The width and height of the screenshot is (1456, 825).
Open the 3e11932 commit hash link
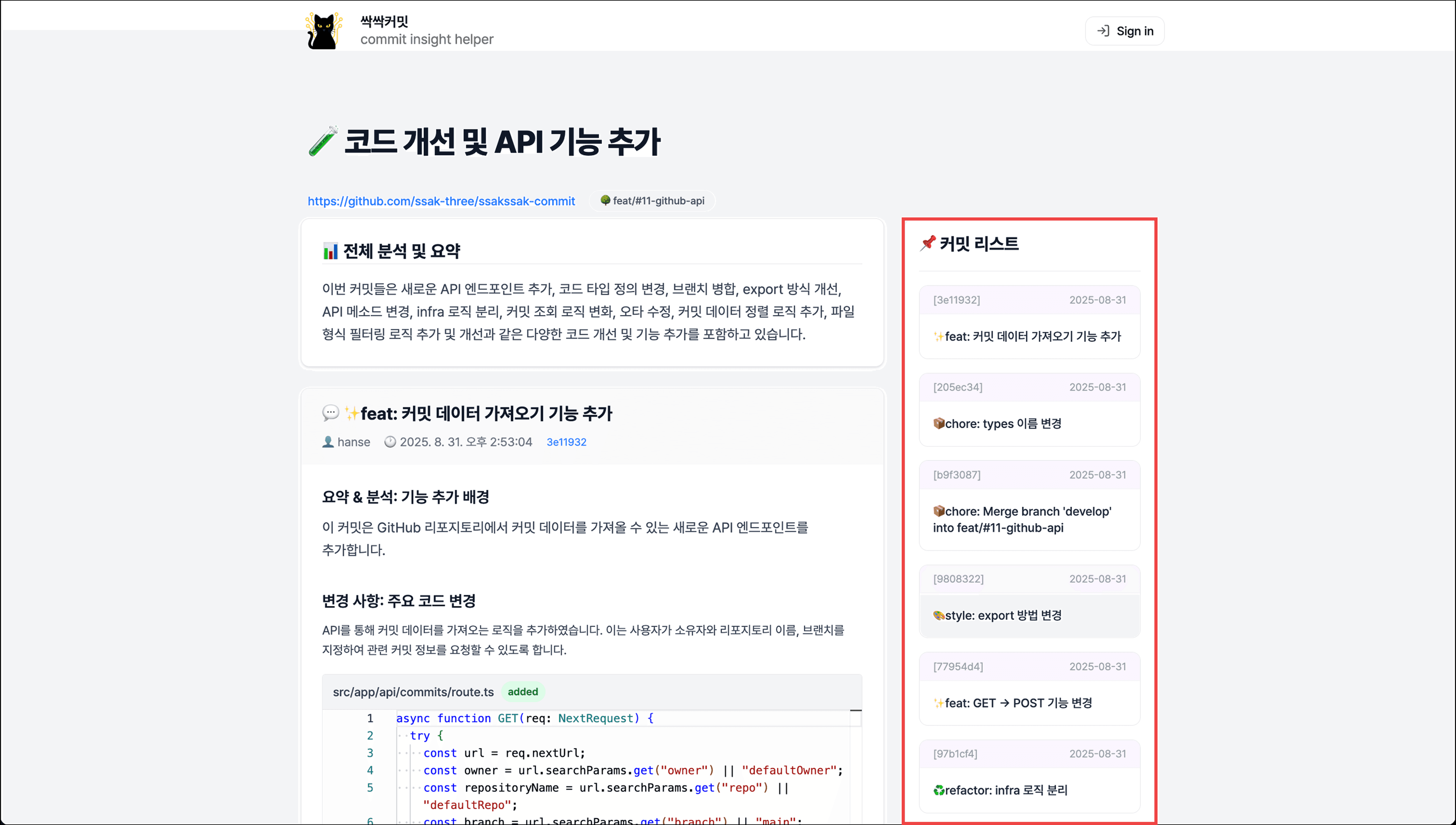coord(566,442)
